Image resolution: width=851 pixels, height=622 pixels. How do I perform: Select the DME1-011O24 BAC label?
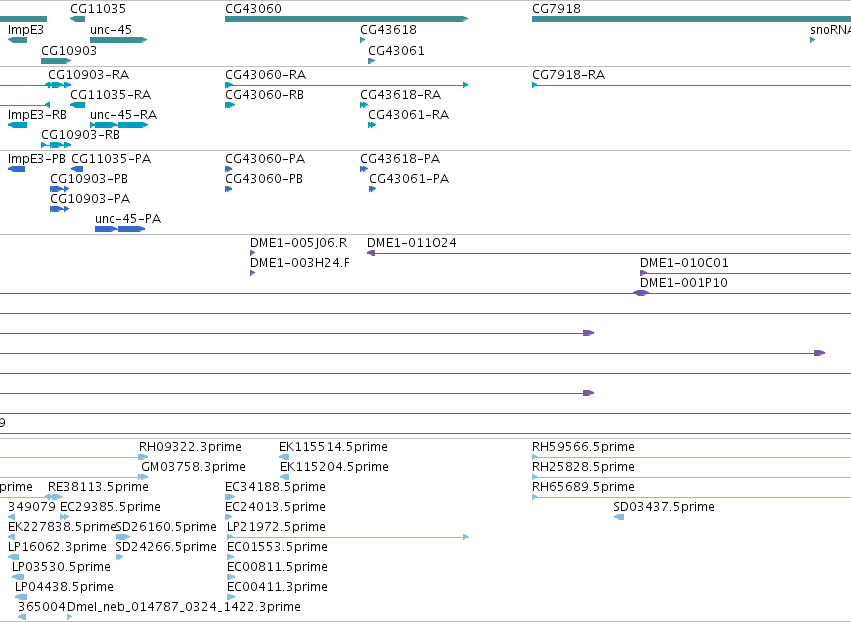click(x=412, y=243)
